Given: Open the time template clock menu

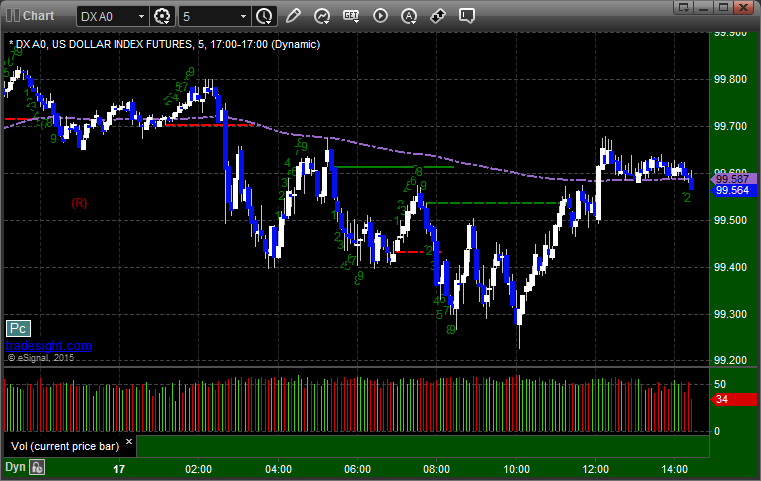Looking at the screenshot, I should coord(265,16).
